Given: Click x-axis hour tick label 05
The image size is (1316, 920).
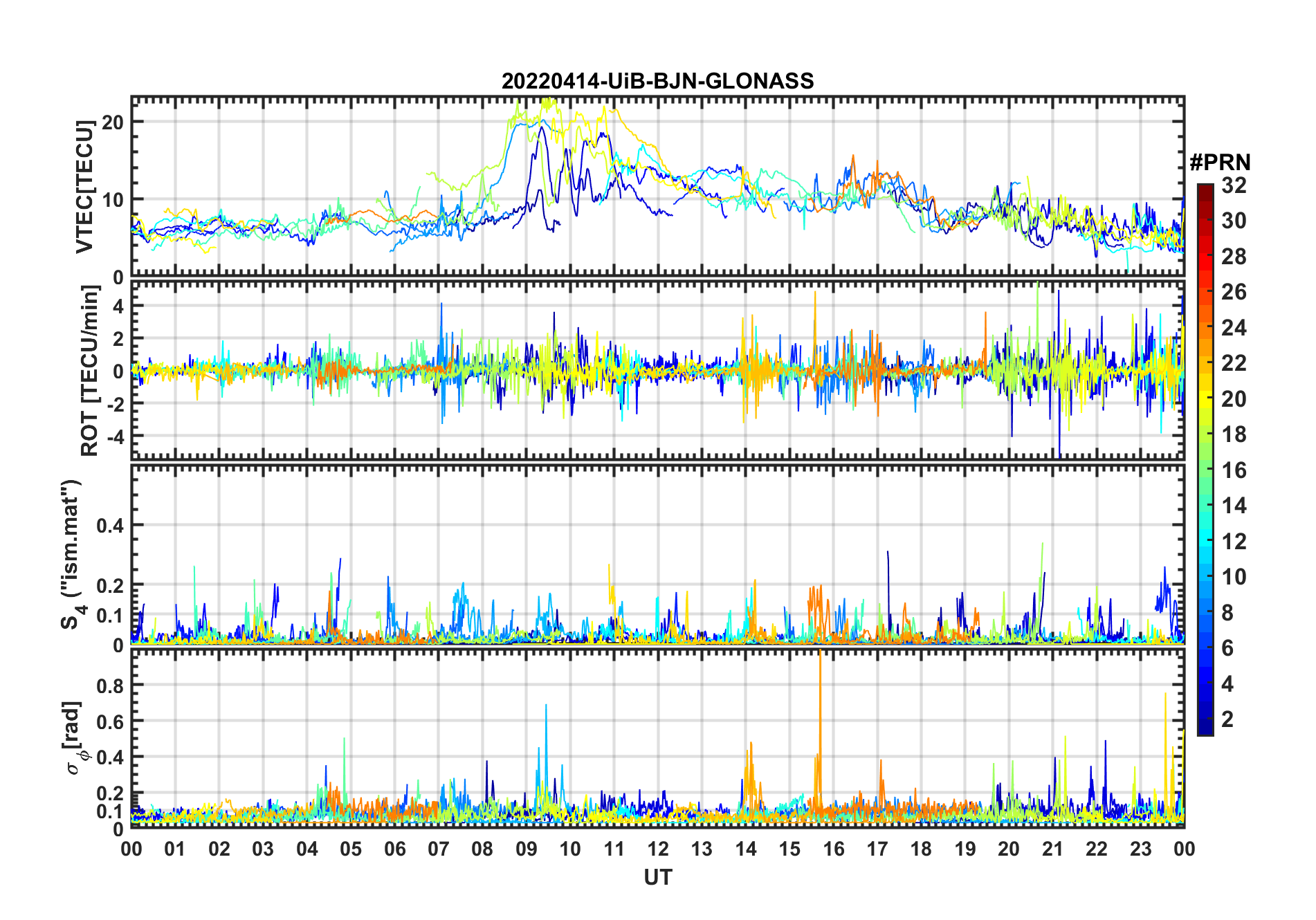Looking at the screenshot, I should click(x=351, y=849).
